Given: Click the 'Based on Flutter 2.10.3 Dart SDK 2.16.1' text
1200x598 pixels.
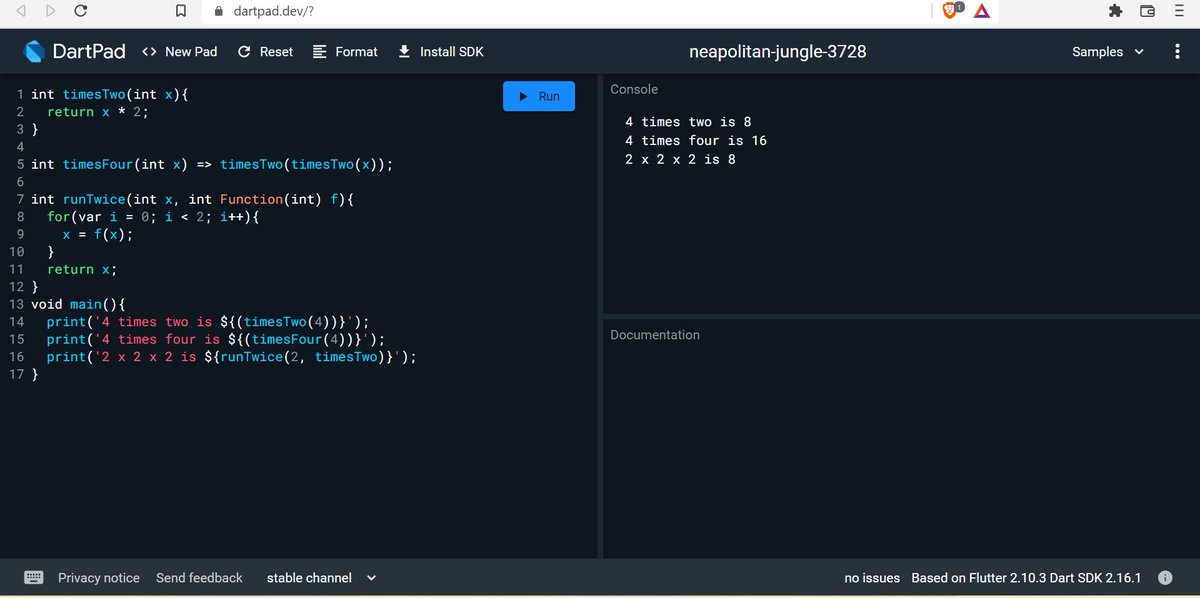Looking at the screenshot, I should (x=1027, y=578).
